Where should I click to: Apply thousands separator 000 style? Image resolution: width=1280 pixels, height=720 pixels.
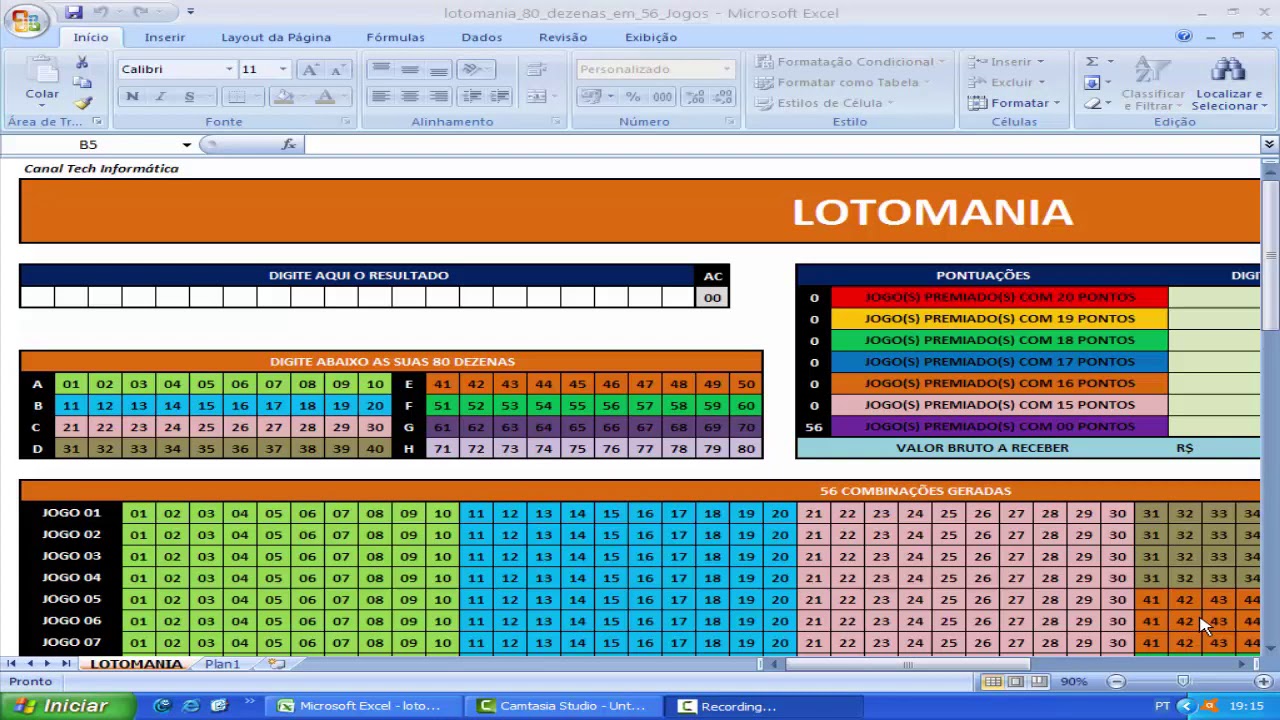click(662, 97)
